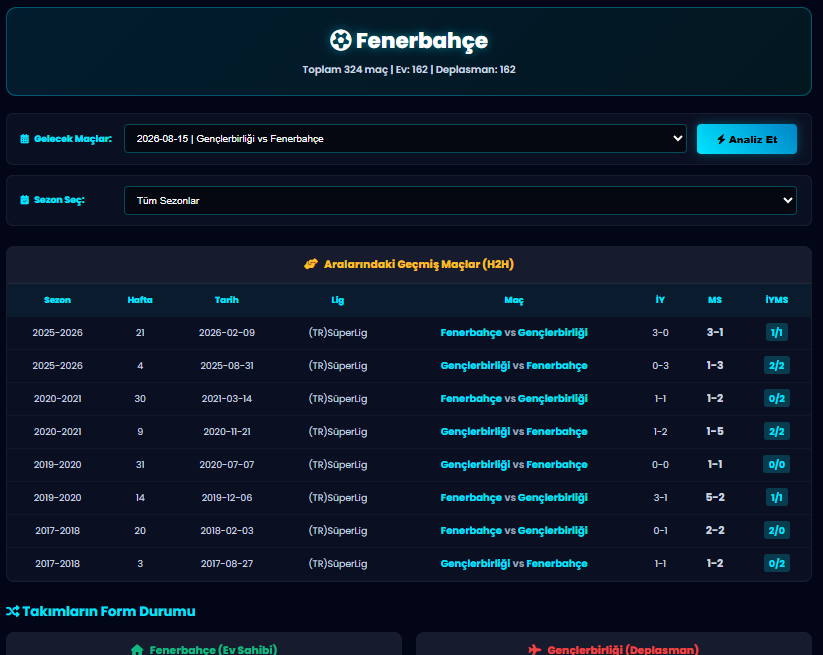Click the date cell 2026-02-09
This screenshot has height=655, width=823.
227,333
